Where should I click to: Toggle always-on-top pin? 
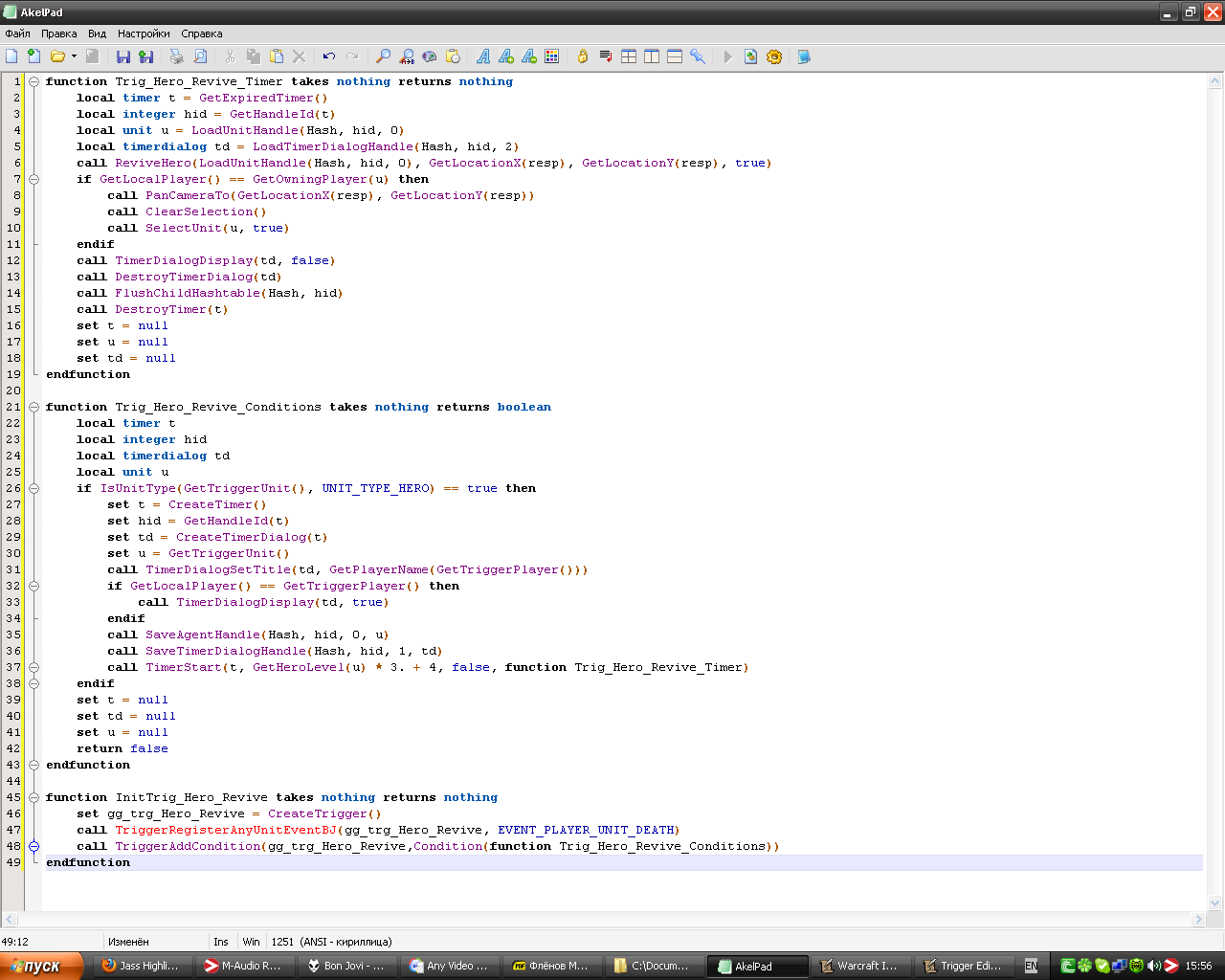pyautogui.click(x=698, y=56)
